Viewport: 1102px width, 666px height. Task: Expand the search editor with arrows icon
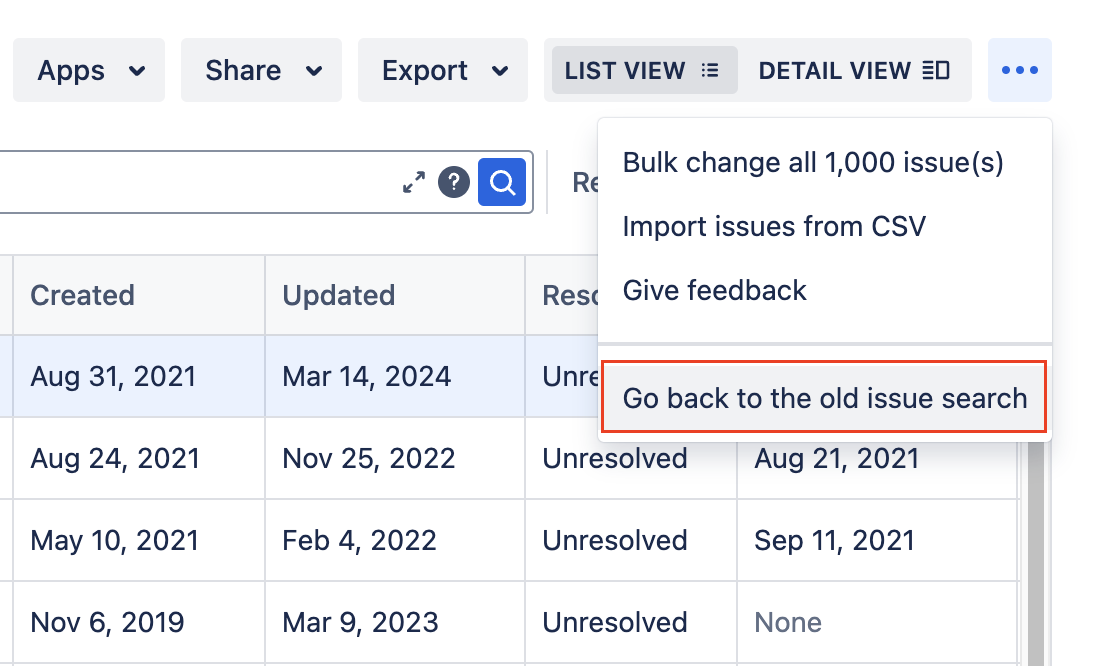pyautogui.click(x=414, y=182)
